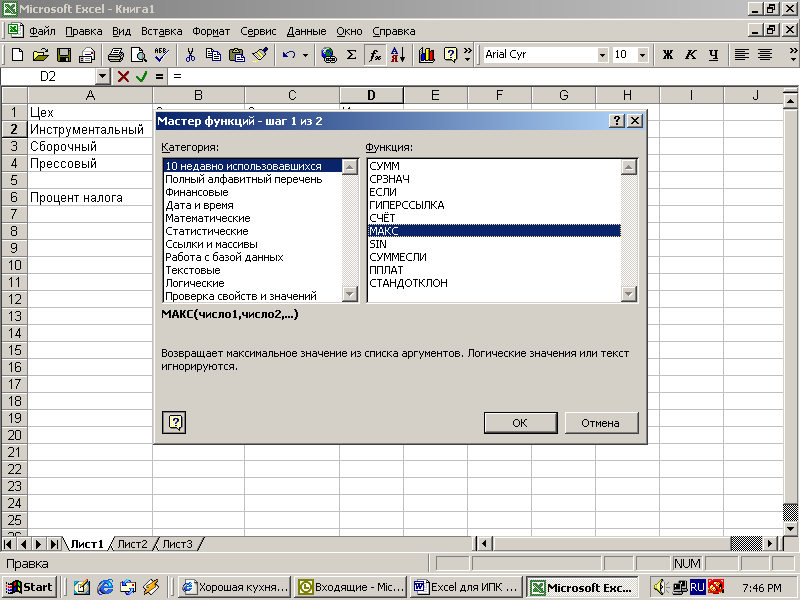800x600 pixels.
Task: Open the Формат menu
Action: (x=211, y=31)
